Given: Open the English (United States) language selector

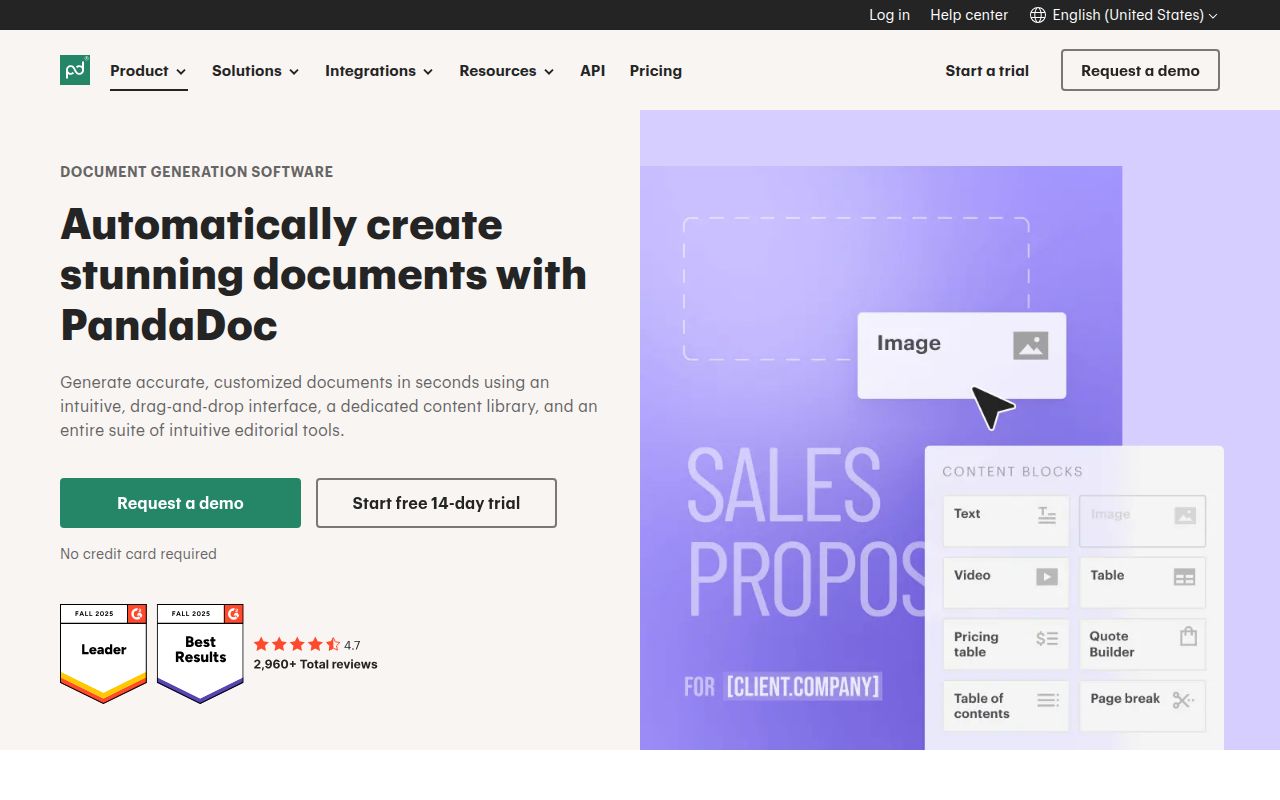Looking at the screenshot, I should pos(1124,15).
